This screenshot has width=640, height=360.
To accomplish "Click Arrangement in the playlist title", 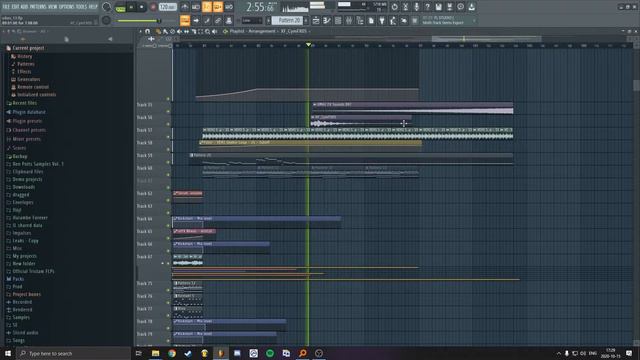I will [x=262, y=31].
